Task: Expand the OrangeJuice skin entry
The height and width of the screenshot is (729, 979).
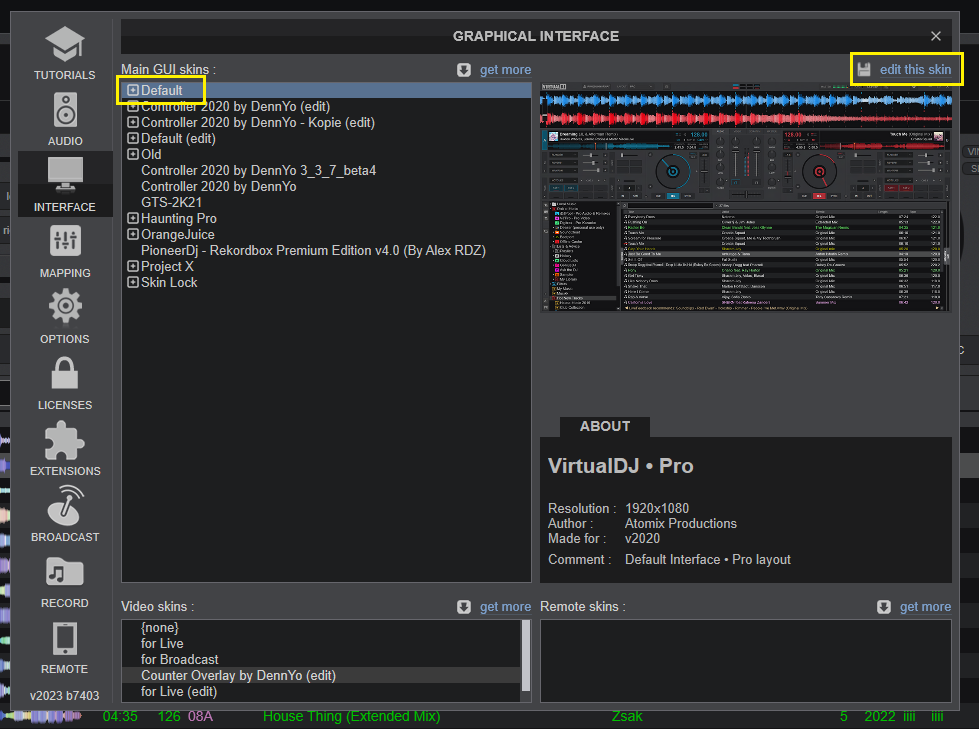Action: click(132, 234)
